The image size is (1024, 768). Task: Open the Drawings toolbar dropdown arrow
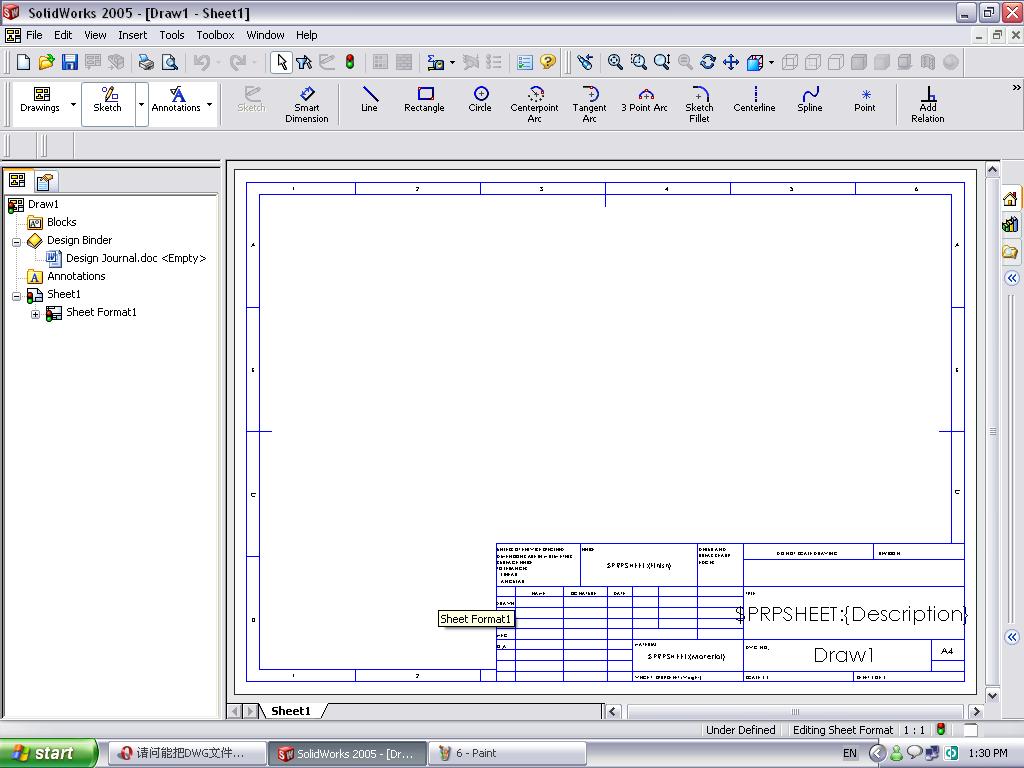73,104
